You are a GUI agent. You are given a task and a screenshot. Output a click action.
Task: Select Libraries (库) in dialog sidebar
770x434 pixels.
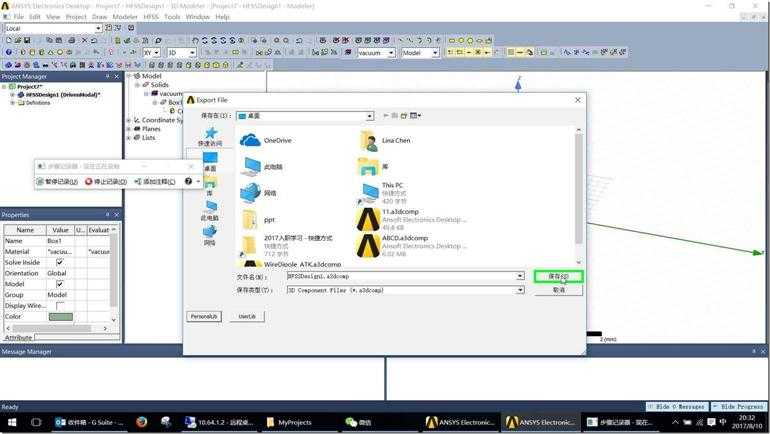210,186
